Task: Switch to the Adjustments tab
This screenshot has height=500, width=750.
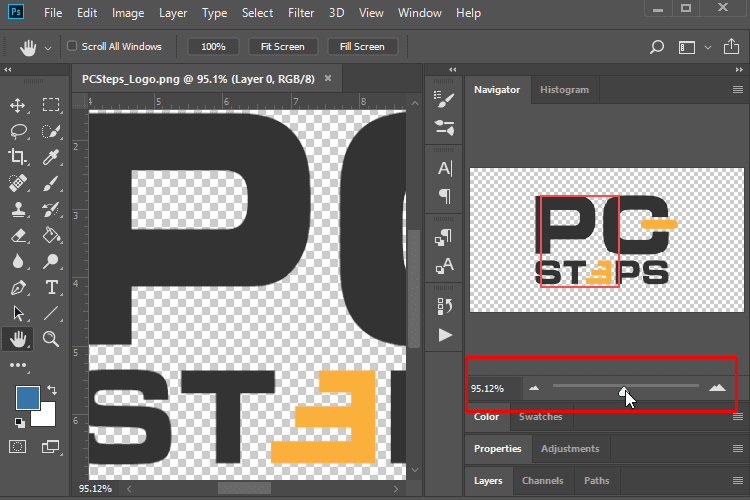Action: tap(570, 448)
